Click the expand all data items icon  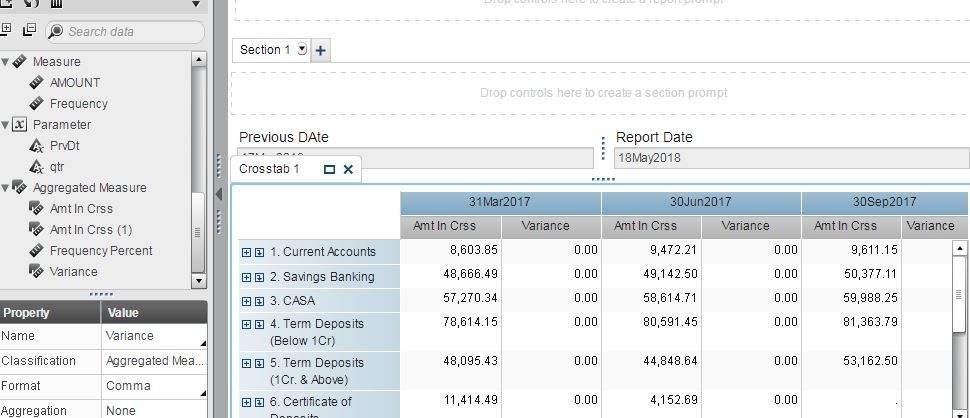coord(6,30)
